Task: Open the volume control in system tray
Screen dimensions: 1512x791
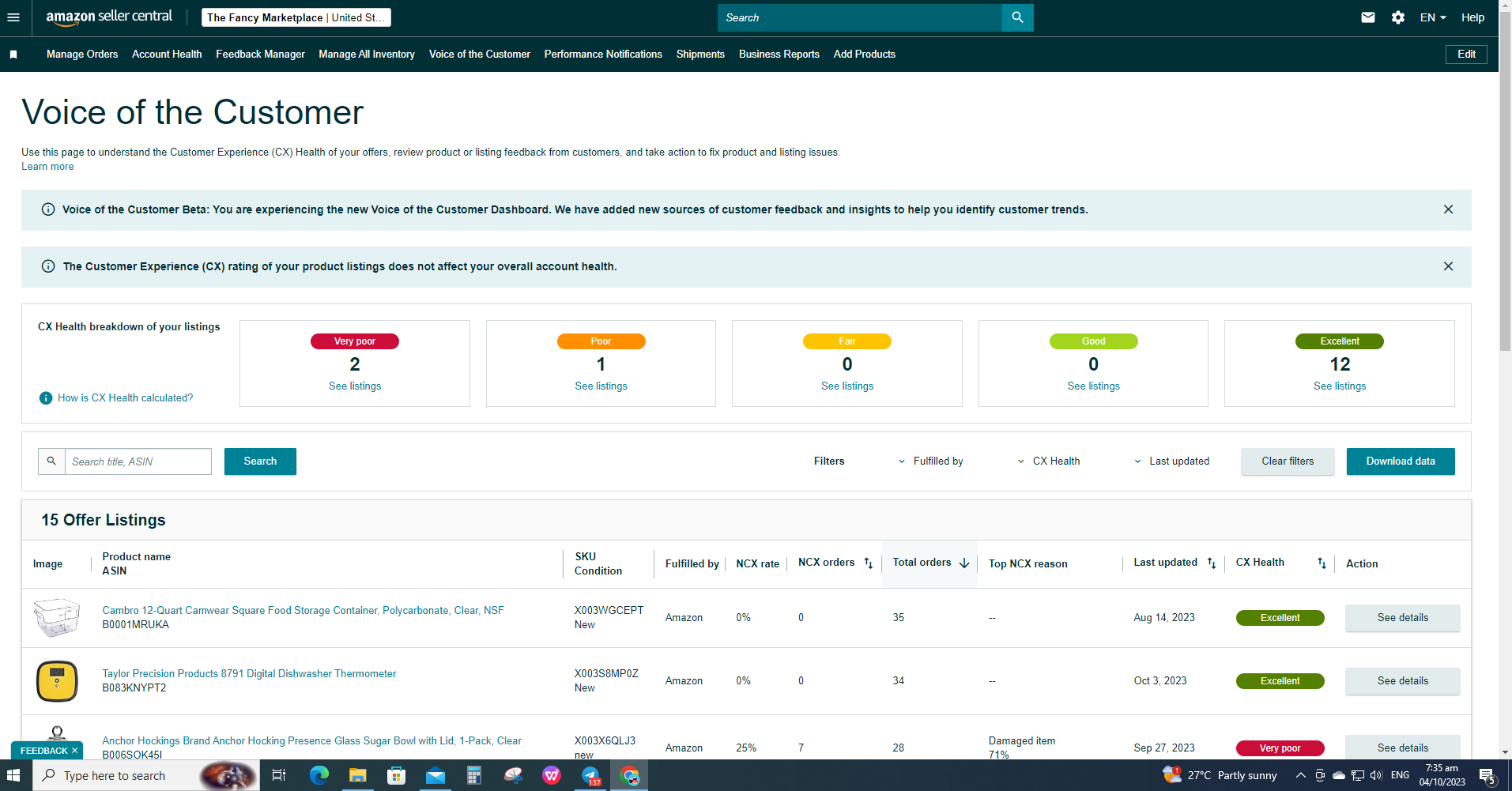Action: tap(1376, 775)
